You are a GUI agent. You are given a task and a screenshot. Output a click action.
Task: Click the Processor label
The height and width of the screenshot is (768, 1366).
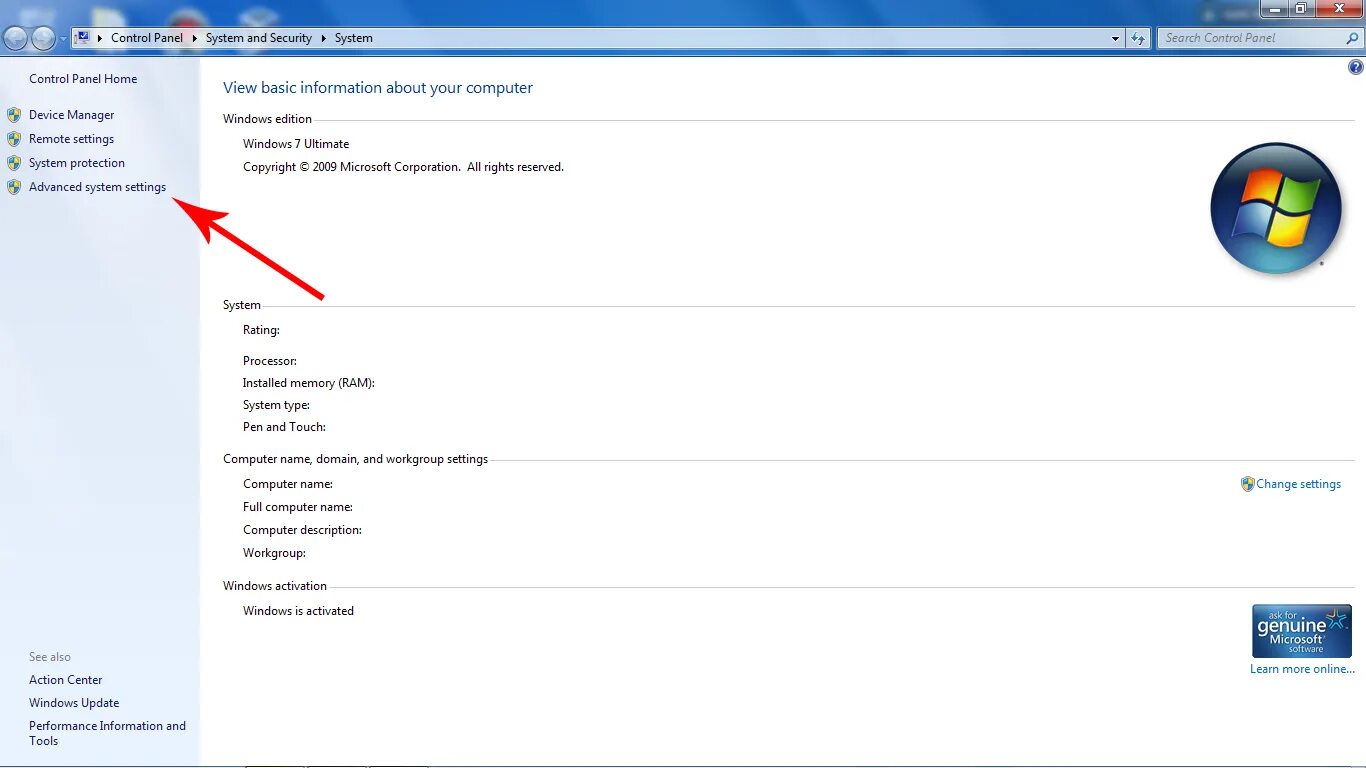(270, 361)
